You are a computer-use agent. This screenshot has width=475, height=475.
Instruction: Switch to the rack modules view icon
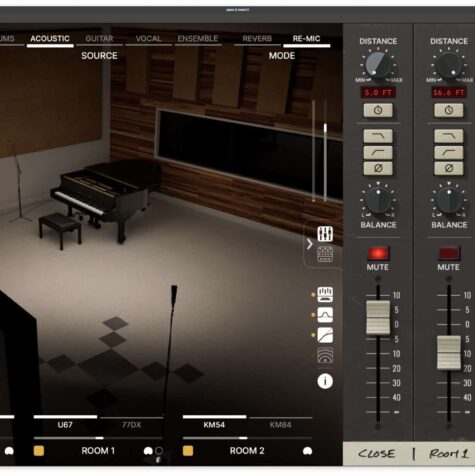(x=325, y=254)
